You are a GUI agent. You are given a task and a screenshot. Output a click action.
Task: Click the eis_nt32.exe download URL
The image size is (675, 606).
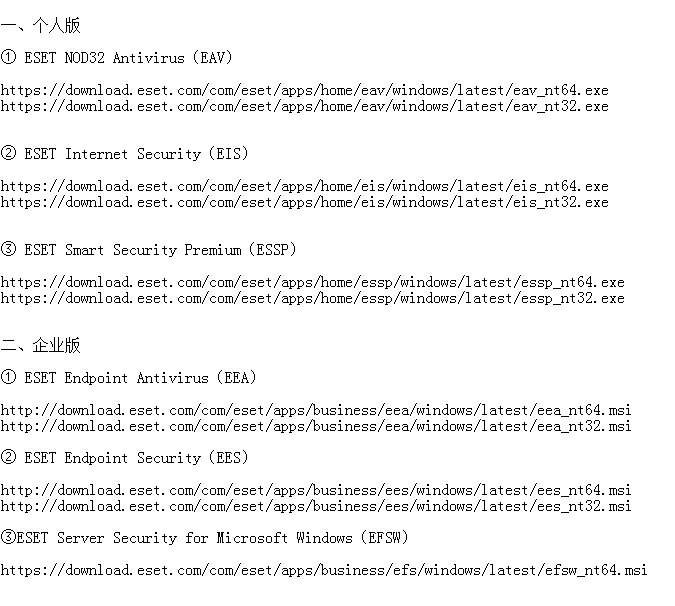[x=304, y=202]
